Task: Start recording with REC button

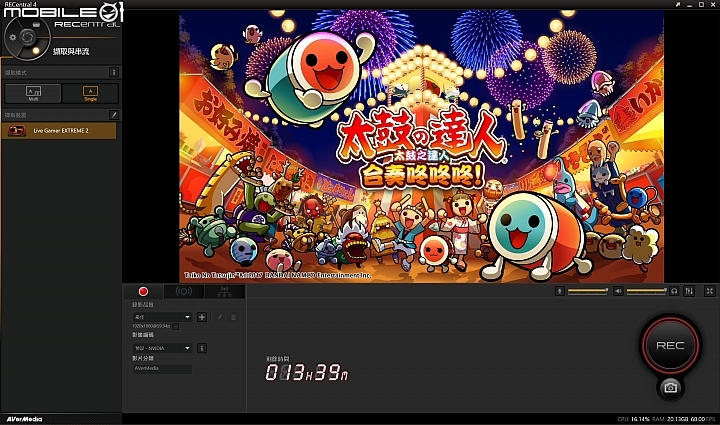Action: (x=670, y=345)
